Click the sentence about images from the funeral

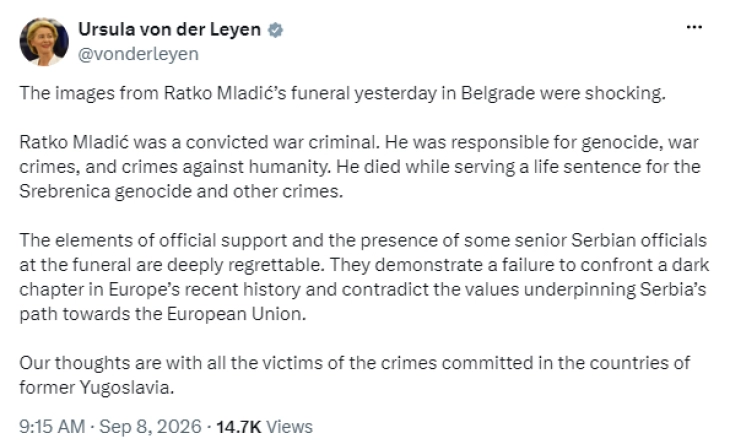pos(342,93)
